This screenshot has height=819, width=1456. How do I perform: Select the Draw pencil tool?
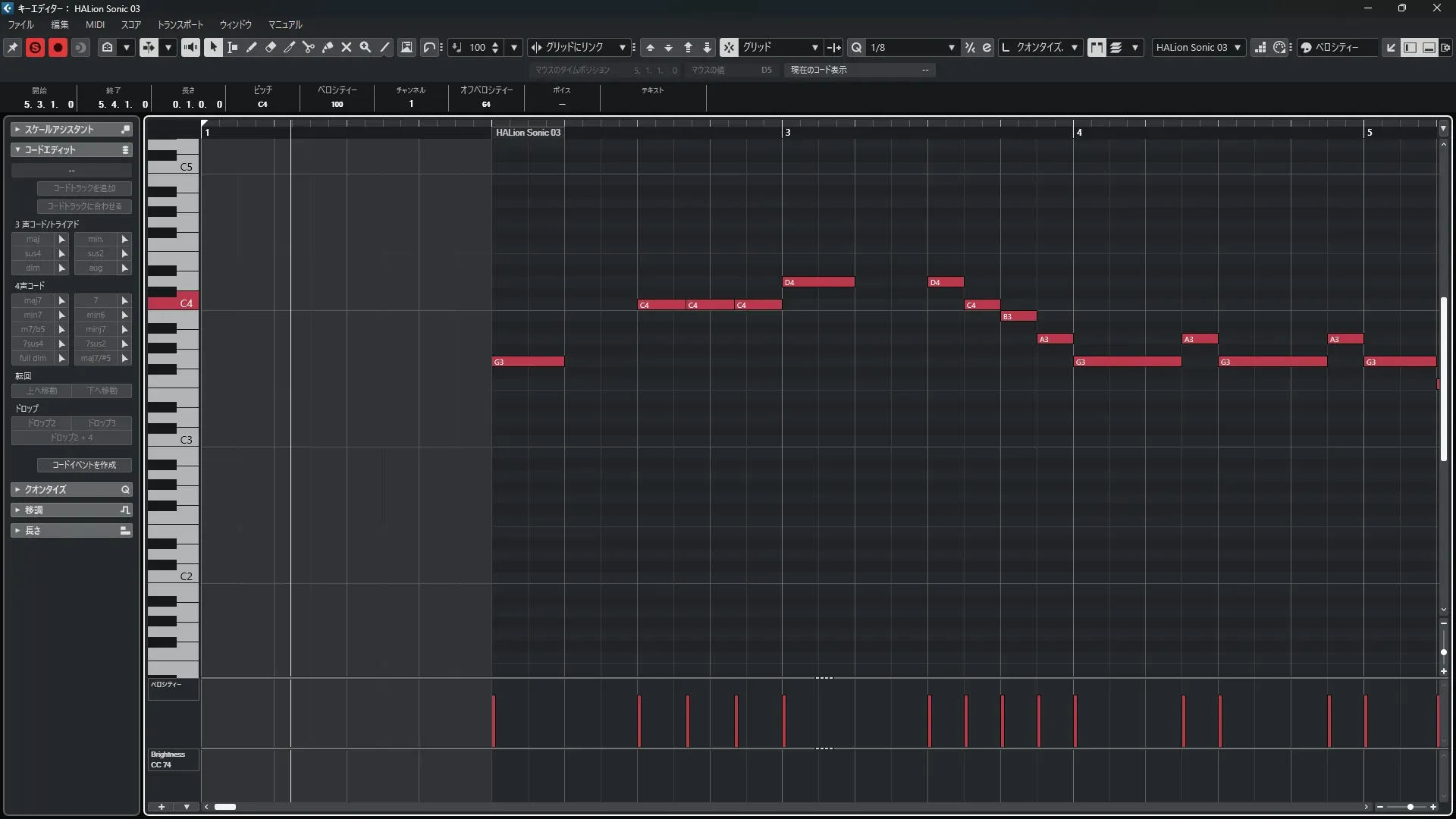click(x=251, y=47)
